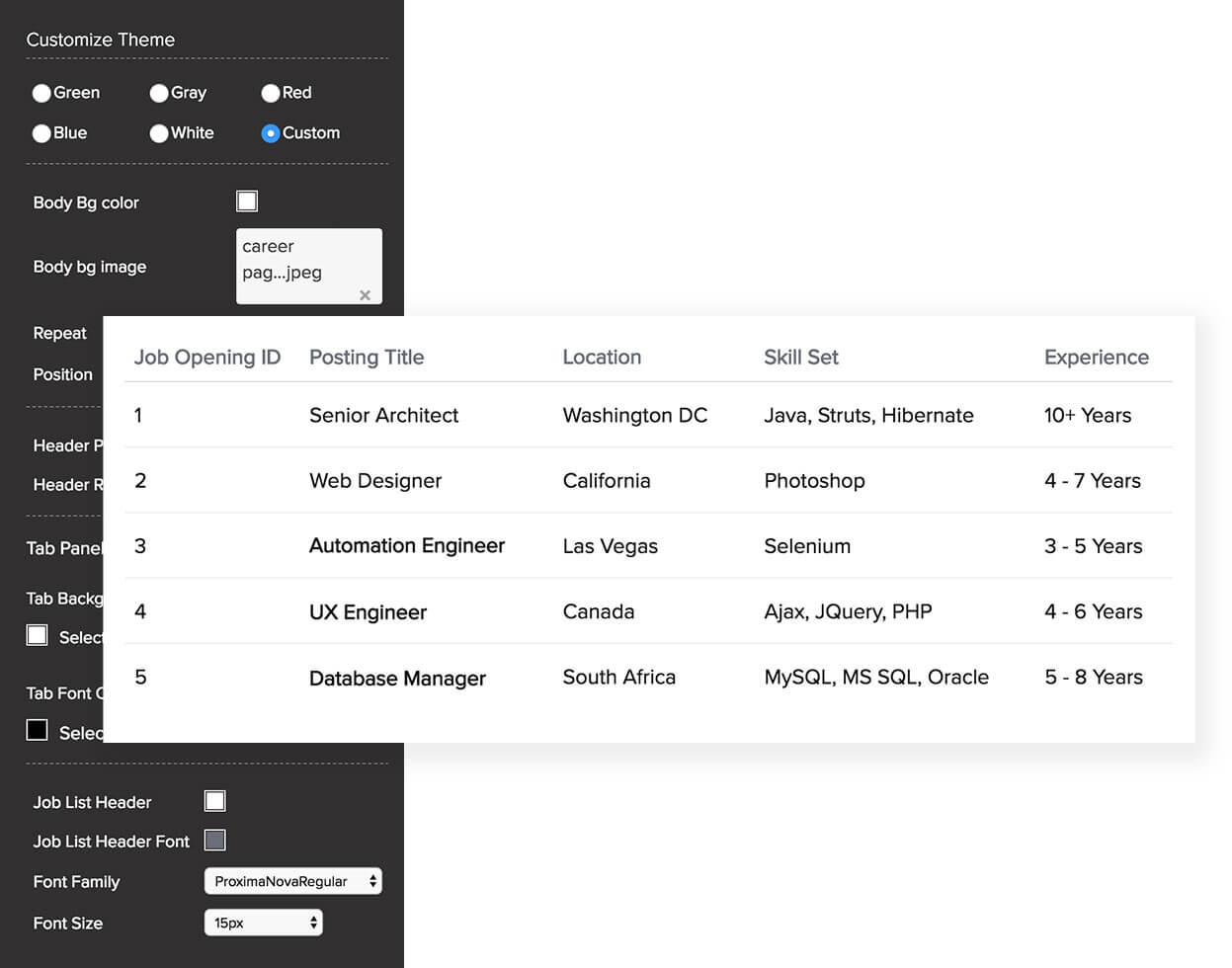Open the Automation Engineer posting
Screen dimensions: 1232x968
coord(406,546)
